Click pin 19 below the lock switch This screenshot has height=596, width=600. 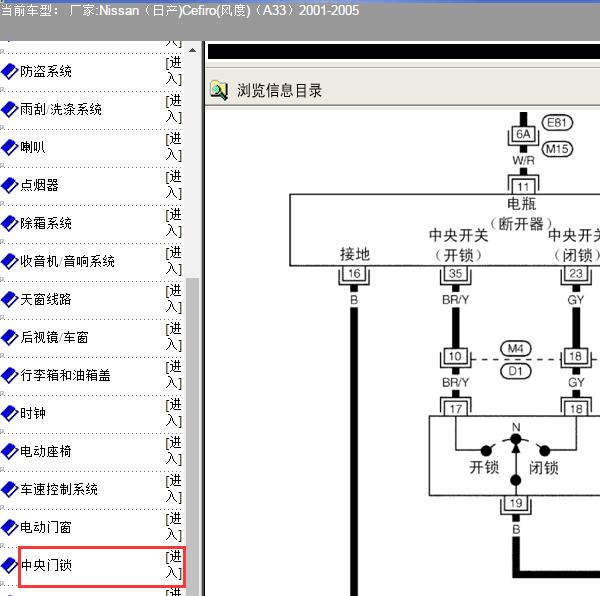515,503
